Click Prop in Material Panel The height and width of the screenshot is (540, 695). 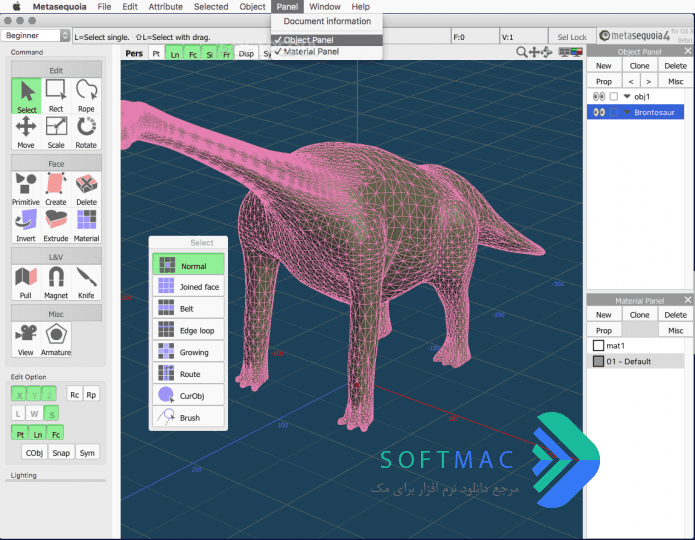(604, 331)
